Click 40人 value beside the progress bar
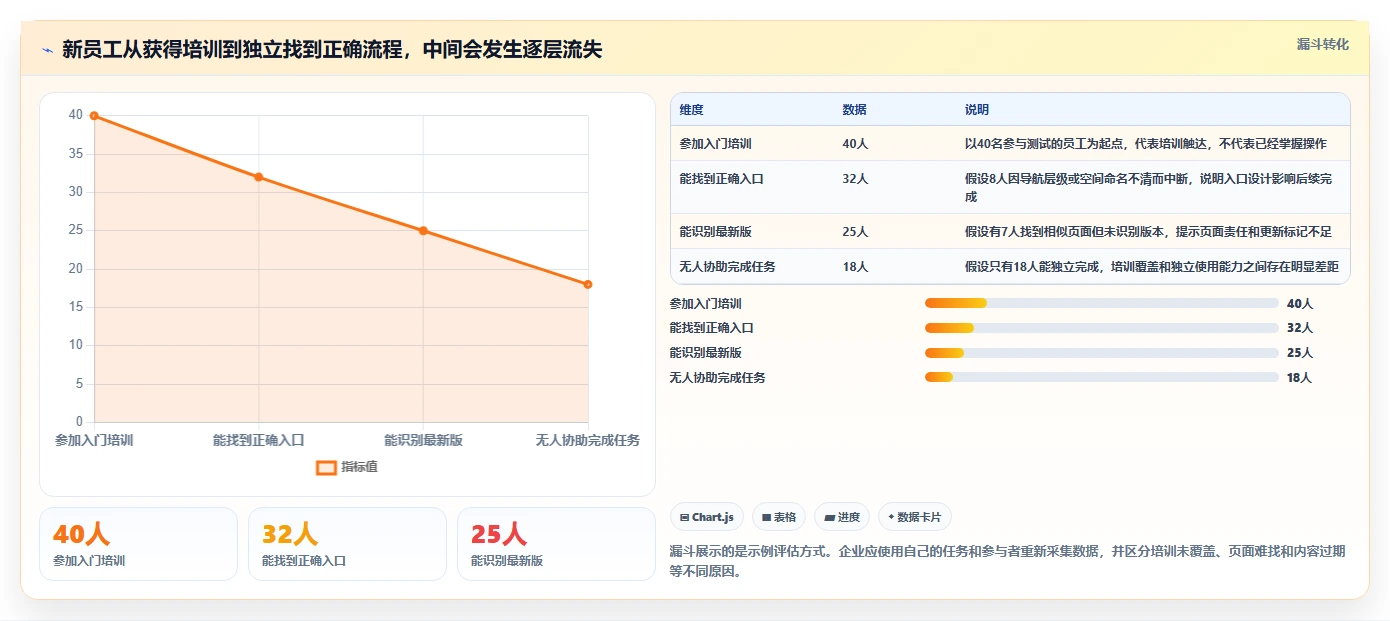The height and width of the screenshot is (621, 1390). 1299,303
